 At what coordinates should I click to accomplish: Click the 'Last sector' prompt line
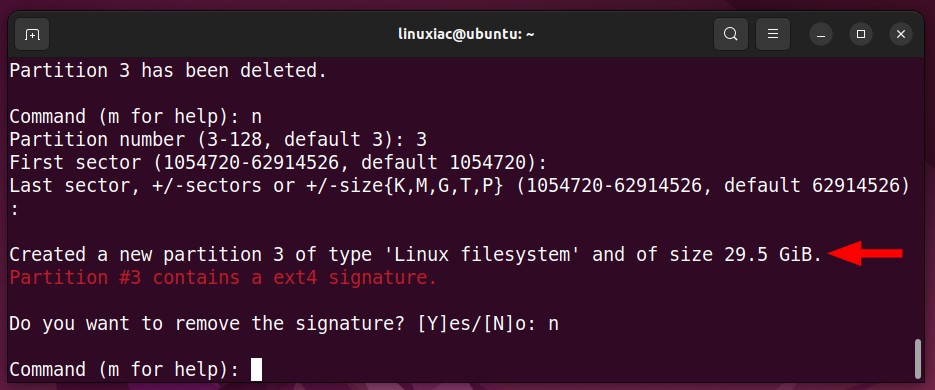[459, 185]
